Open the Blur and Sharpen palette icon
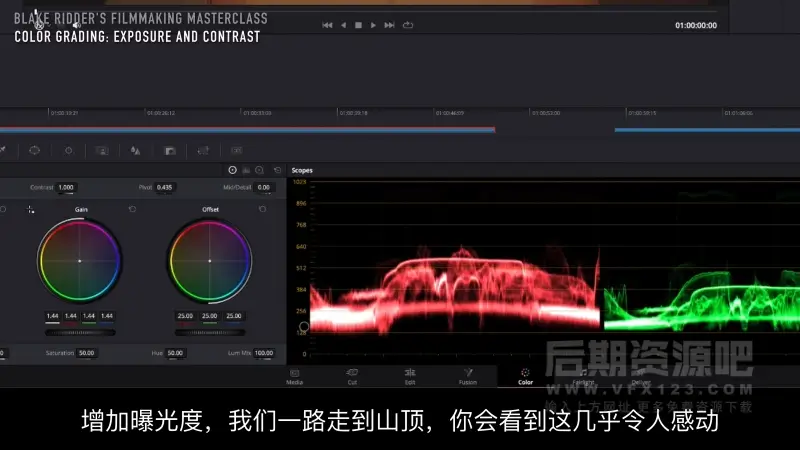The width and height of the screenshot is (800, 450). tap(135, 150)
